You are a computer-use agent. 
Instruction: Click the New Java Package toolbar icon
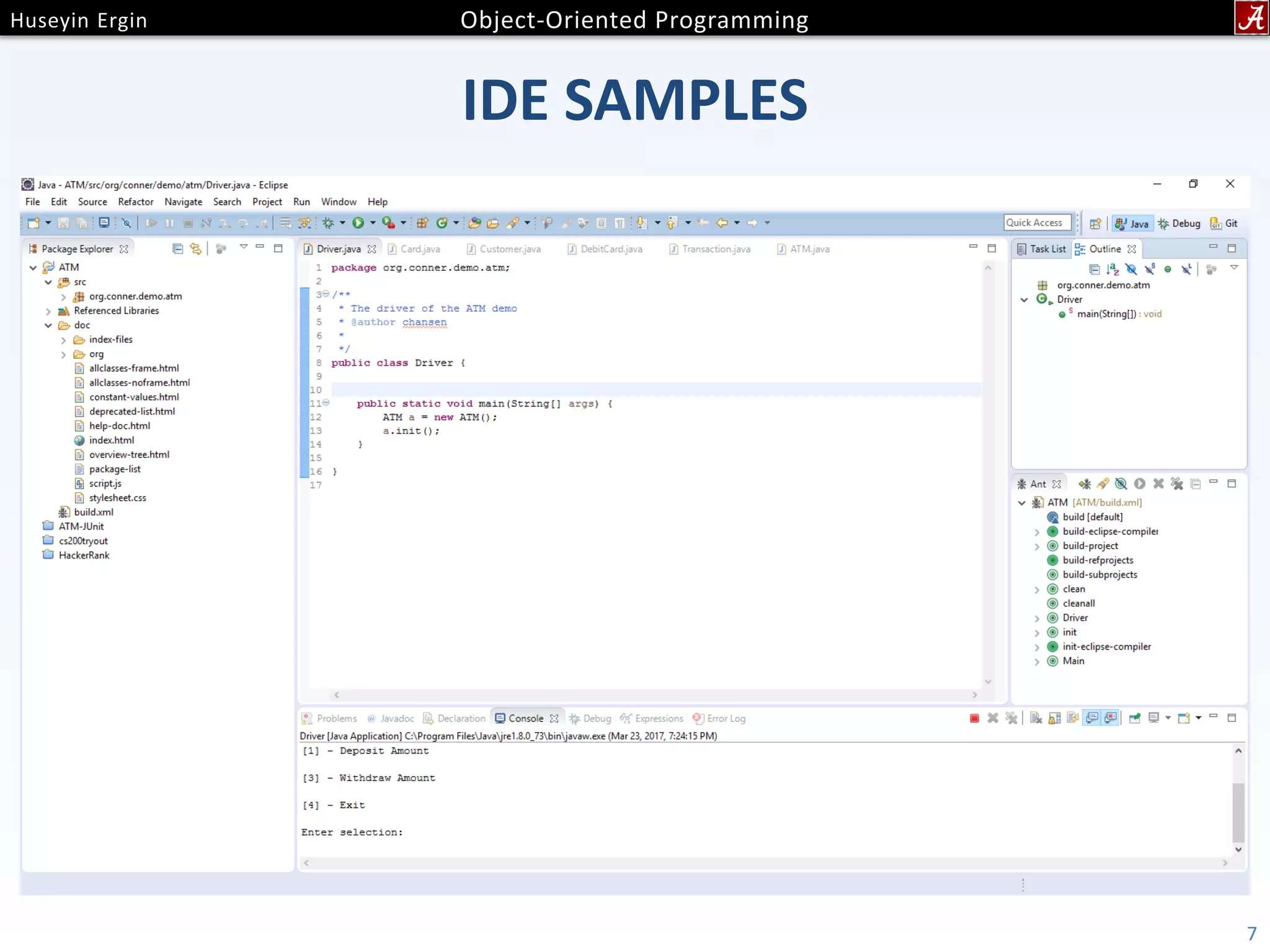(x=422, y=223)
